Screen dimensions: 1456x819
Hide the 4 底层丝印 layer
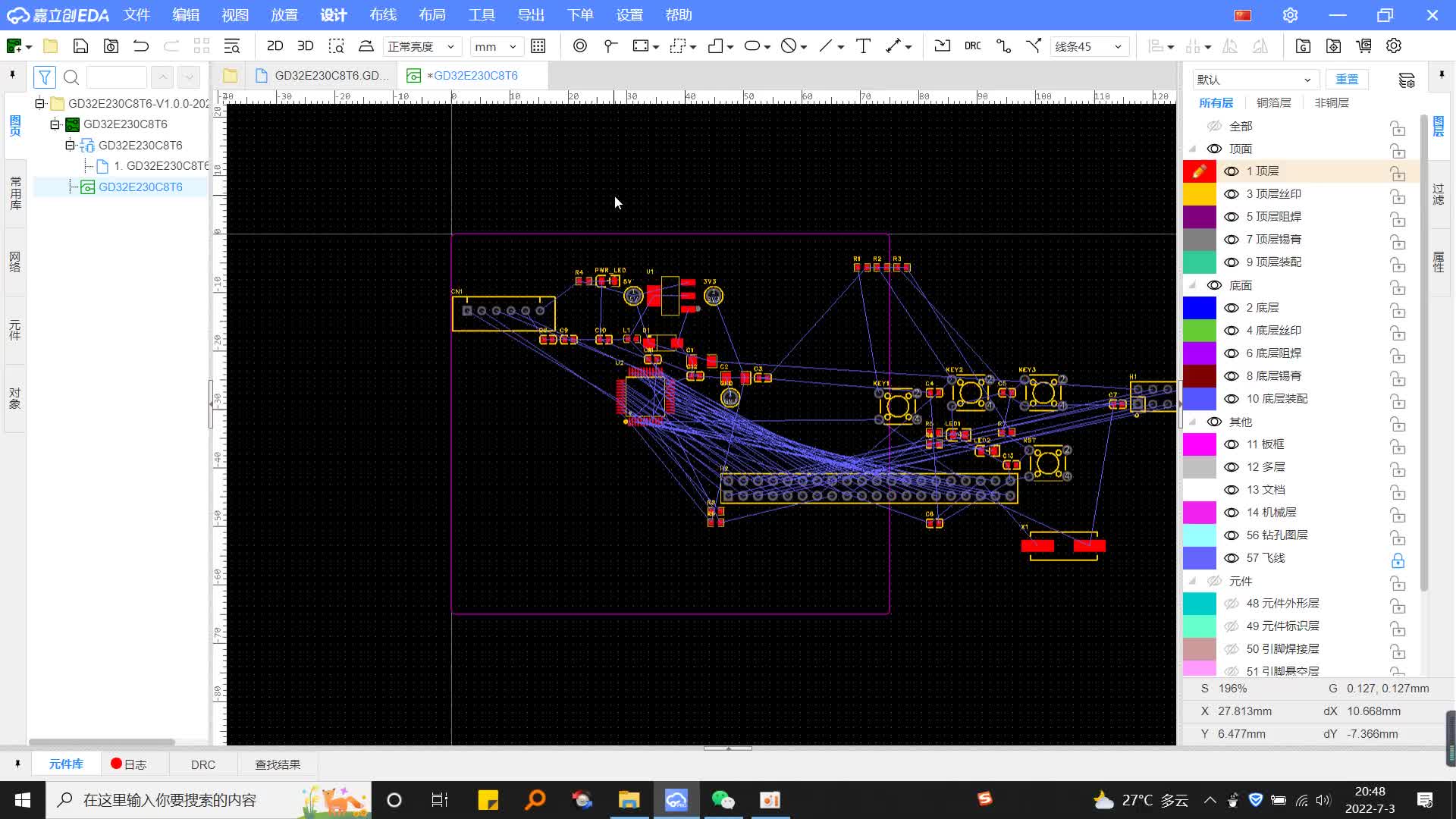click(1232, 331)
